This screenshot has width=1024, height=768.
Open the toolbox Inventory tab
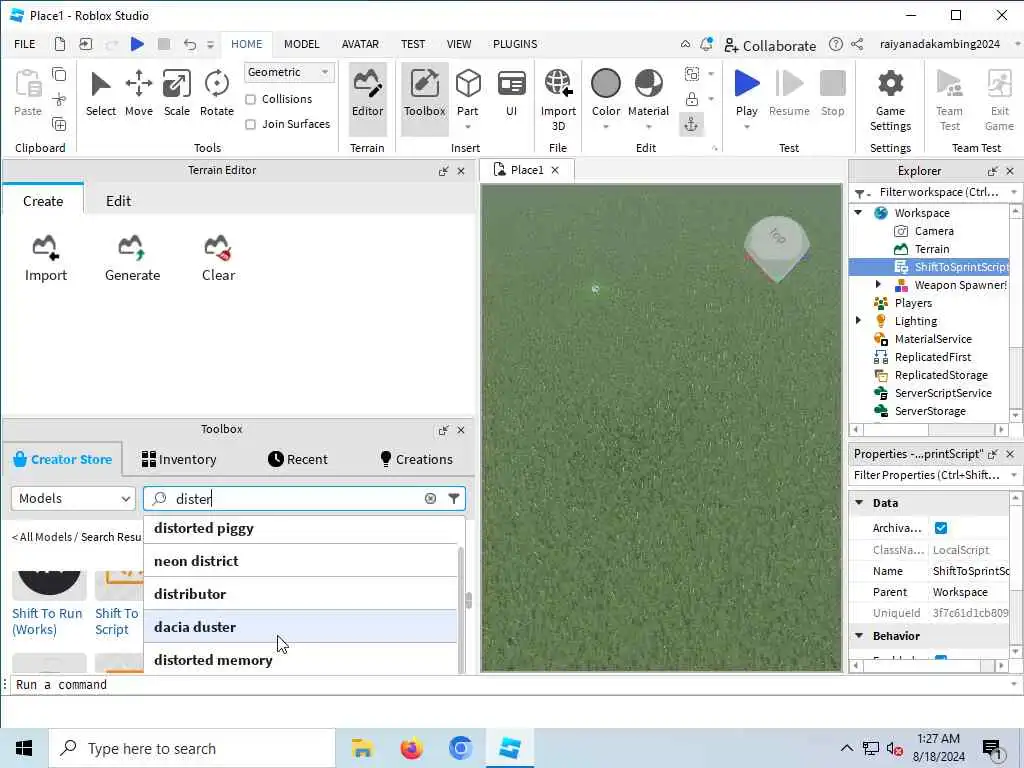(x=178, y=459)
